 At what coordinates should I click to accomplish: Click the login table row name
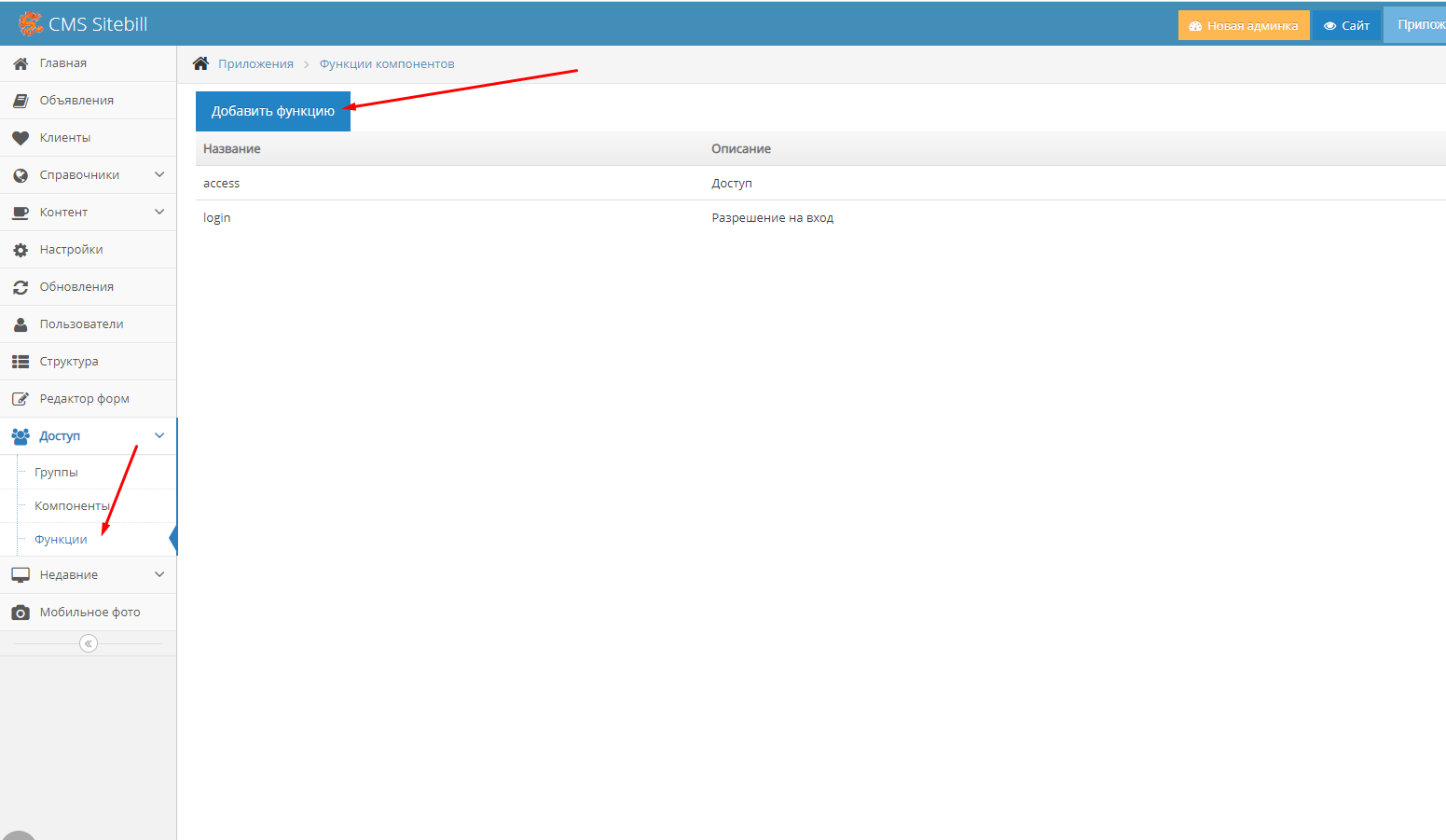click(216, 218)
